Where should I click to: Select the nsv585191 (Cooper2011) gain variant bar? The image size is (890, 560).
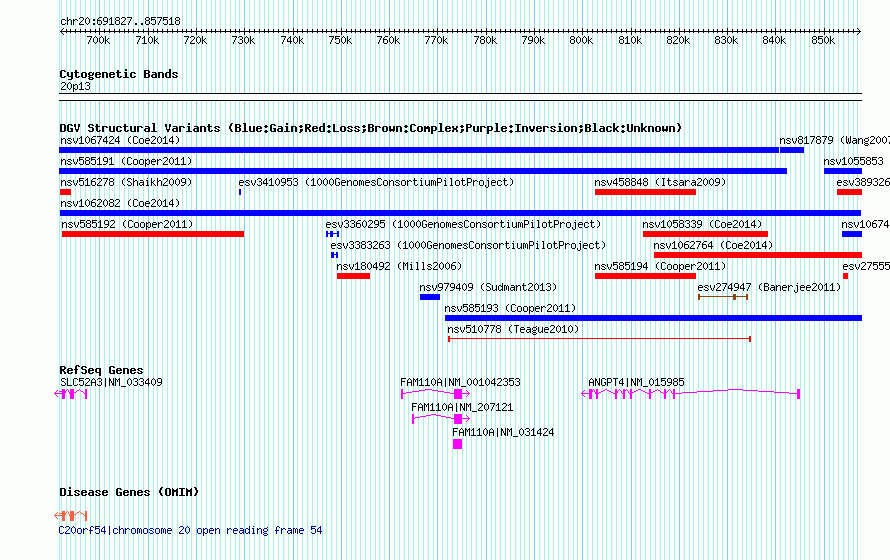(423, 171)
